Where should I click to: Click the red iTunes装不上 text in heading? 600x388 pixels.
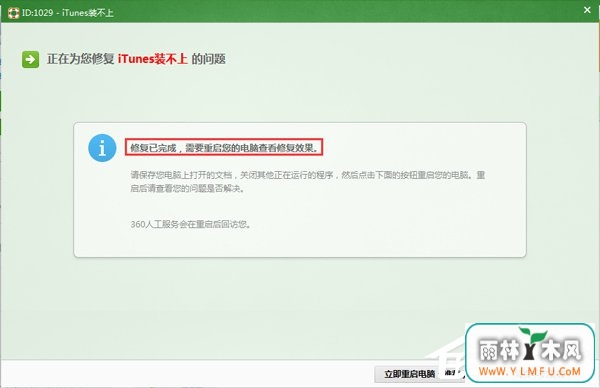[152, 59]
